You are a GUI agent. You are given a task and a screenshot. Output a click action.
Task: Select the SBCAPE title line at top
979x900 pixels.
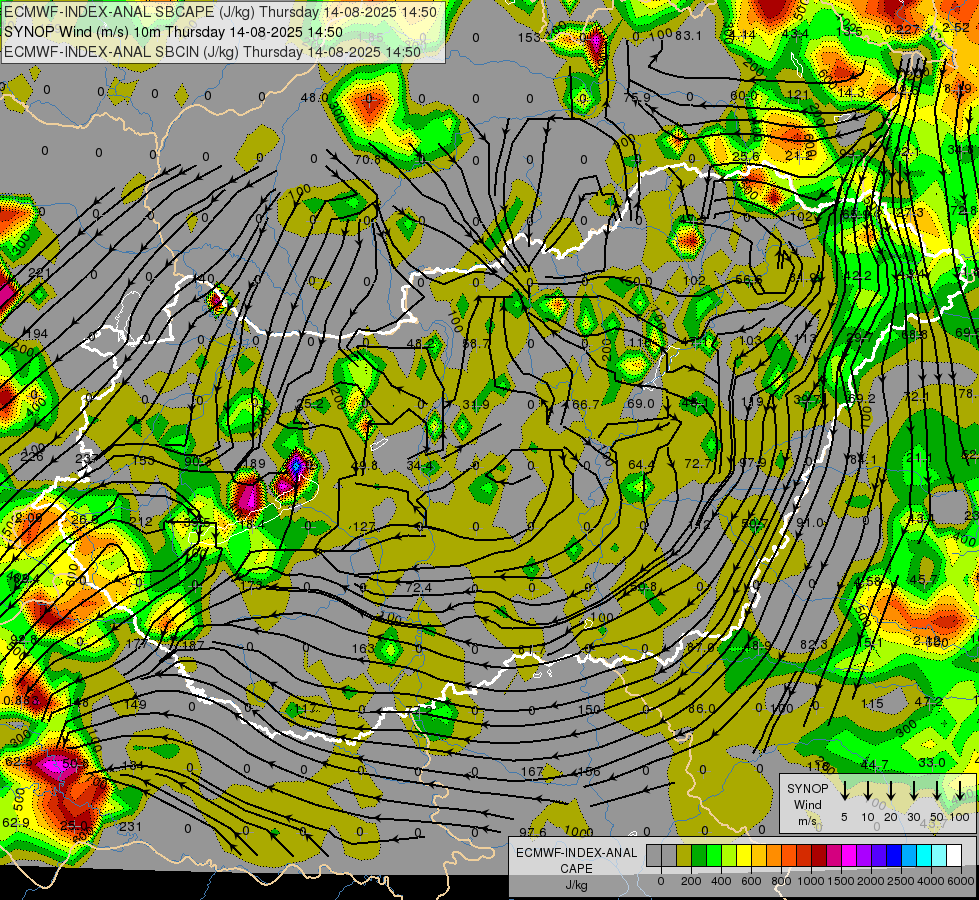click(x=220, y=12)
